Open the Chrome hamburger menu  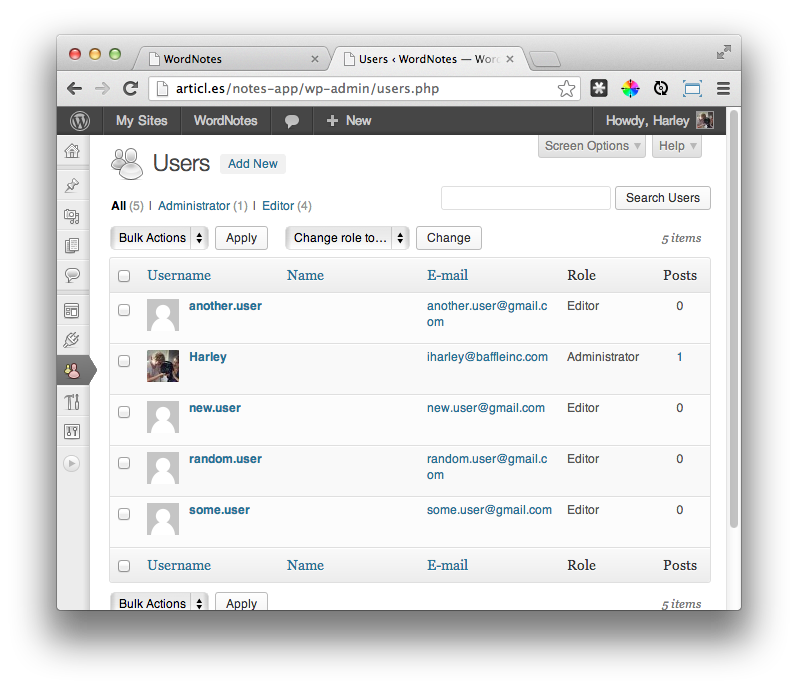click(723, 89)
